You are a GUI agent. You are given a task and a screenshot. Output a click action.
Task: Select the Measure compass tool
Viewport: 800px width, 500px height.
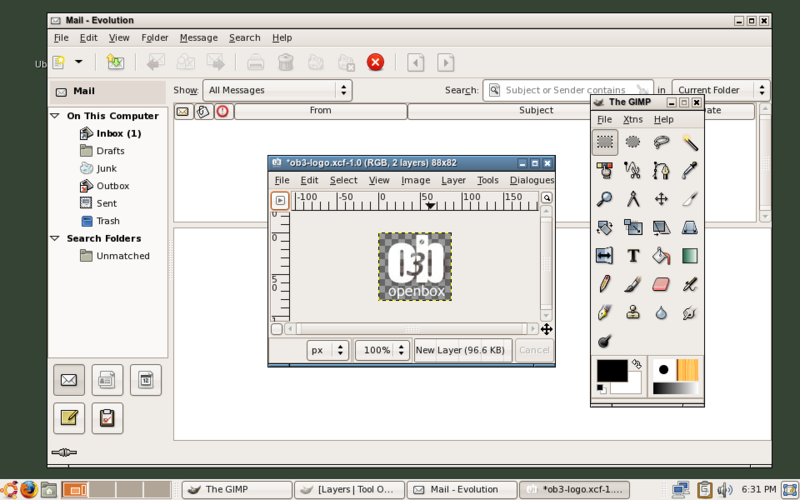(633, 198)
